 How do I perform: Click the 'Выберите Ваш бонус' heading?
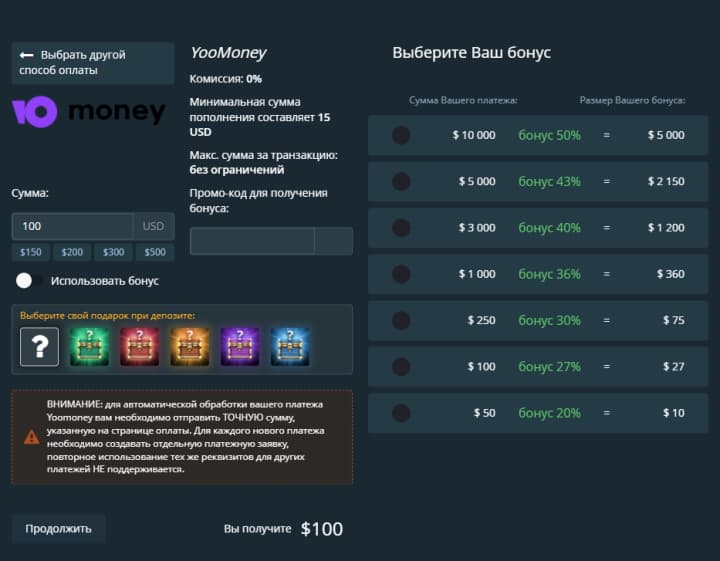click(x=472, y=53)
